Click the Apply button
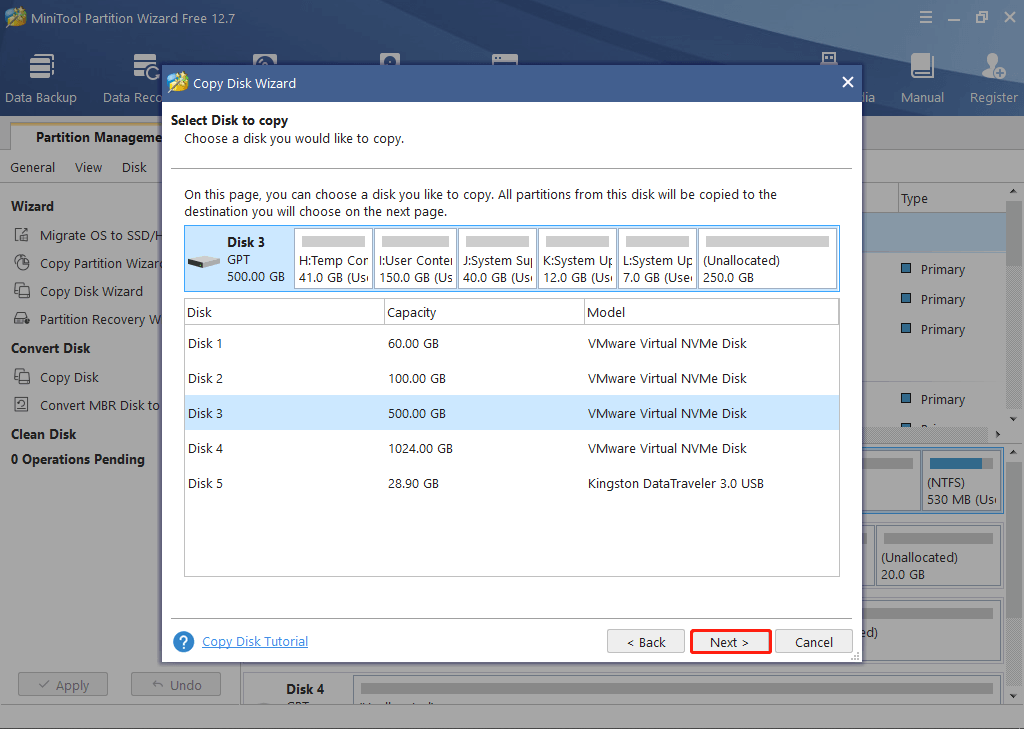1024x729 pixels. [x=63, y=685]
